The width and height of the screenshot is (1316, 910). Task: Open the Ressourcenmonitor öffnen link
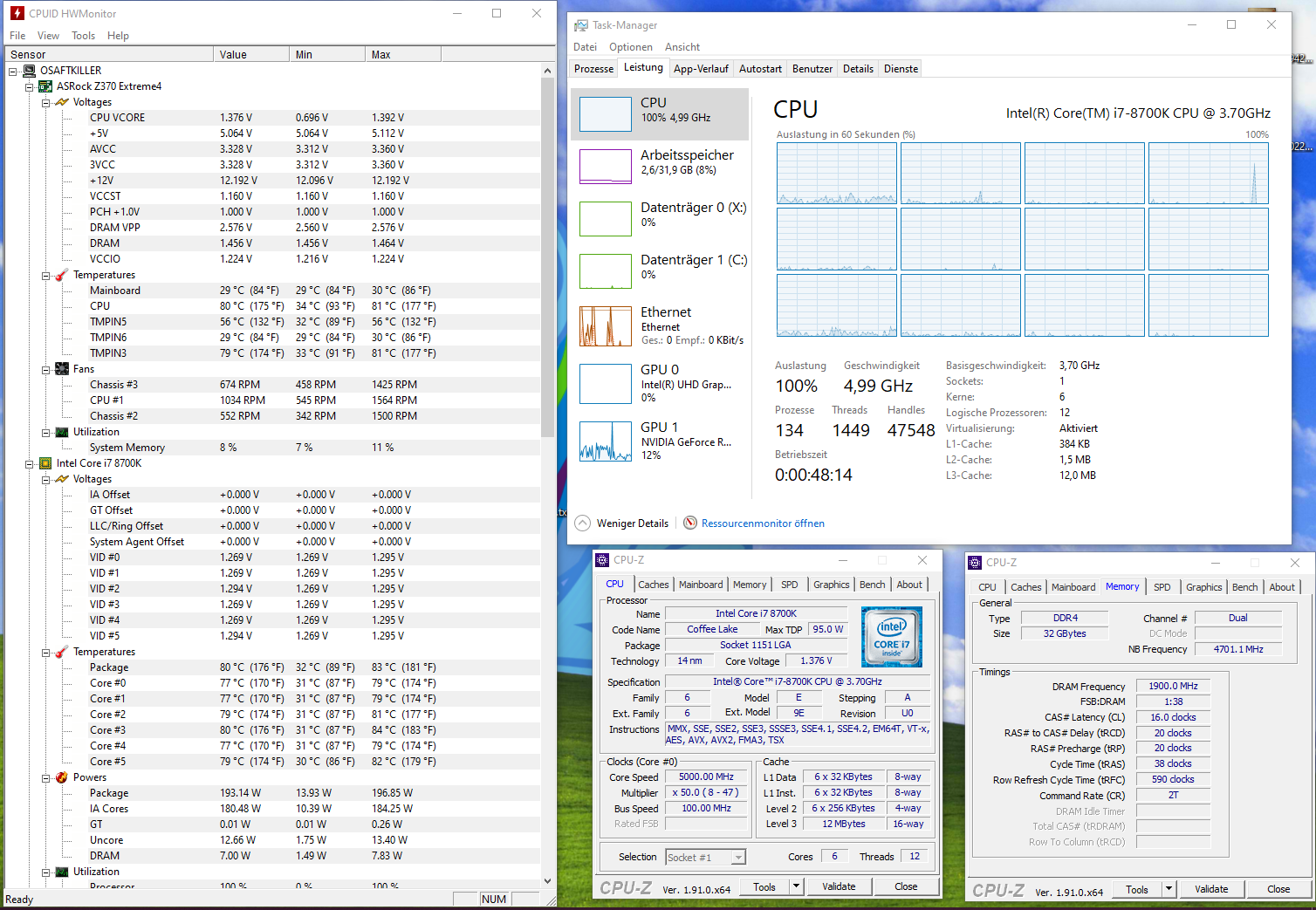click(763, 523)
